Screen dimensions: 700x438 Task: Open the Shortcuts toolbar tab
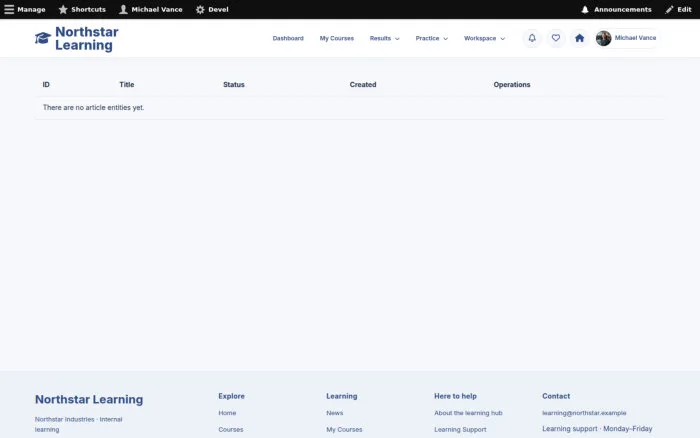click(x=82, y=9)
